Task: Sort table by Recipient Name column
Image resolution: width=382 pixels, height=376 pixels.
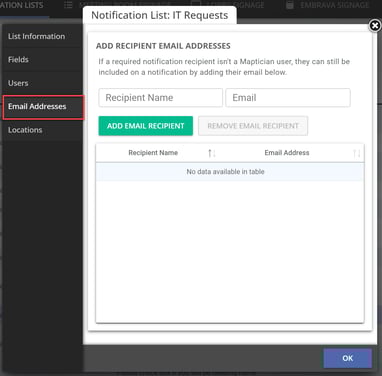Action: [157, 153]
